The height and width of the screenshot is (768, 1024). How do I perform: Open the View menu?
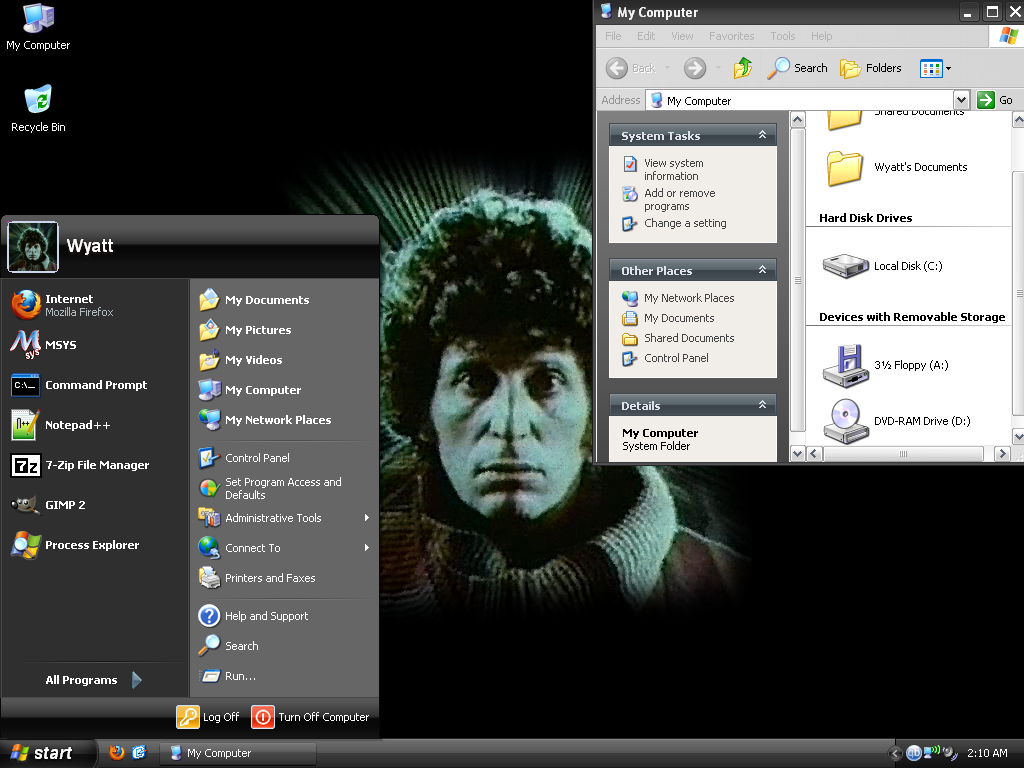(682, 36)
